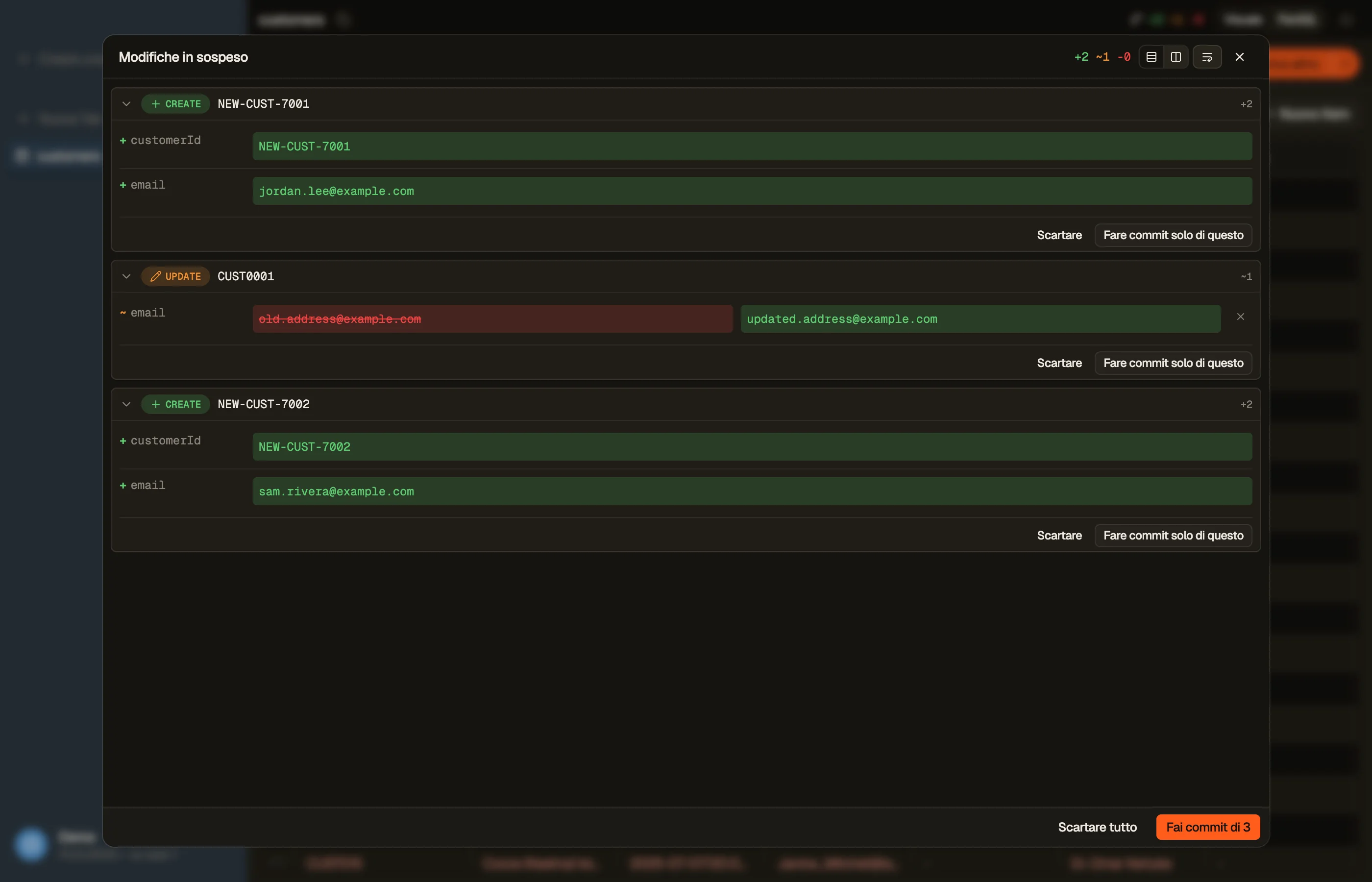Discard the CUST0001 update with Scartare

click(1059, 363)
